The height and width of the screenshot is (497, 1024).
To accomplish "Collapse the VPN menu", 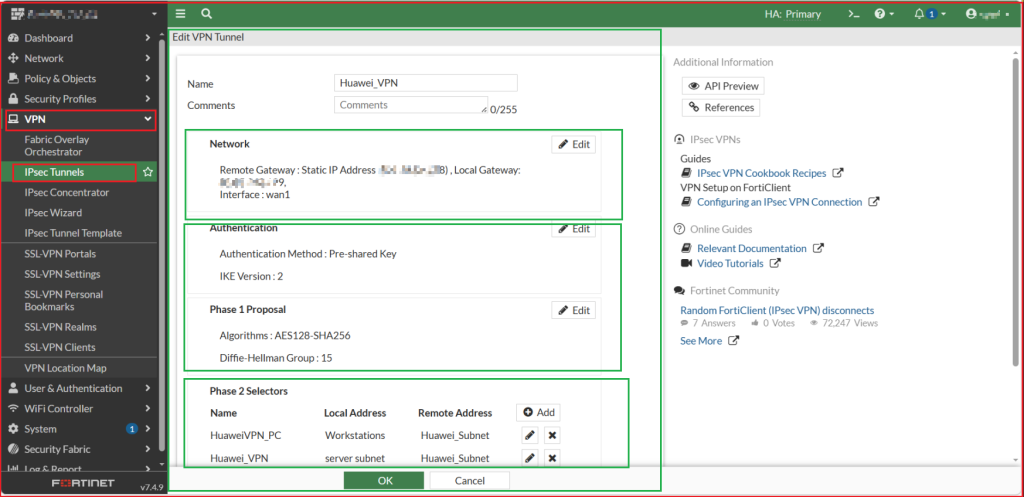I will [x=80, y=120].
